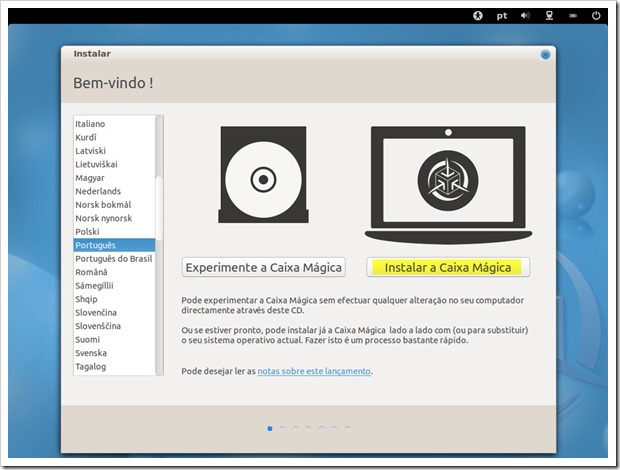
Task: Select Sámegillii language
Action: click(x=114, y=285)
